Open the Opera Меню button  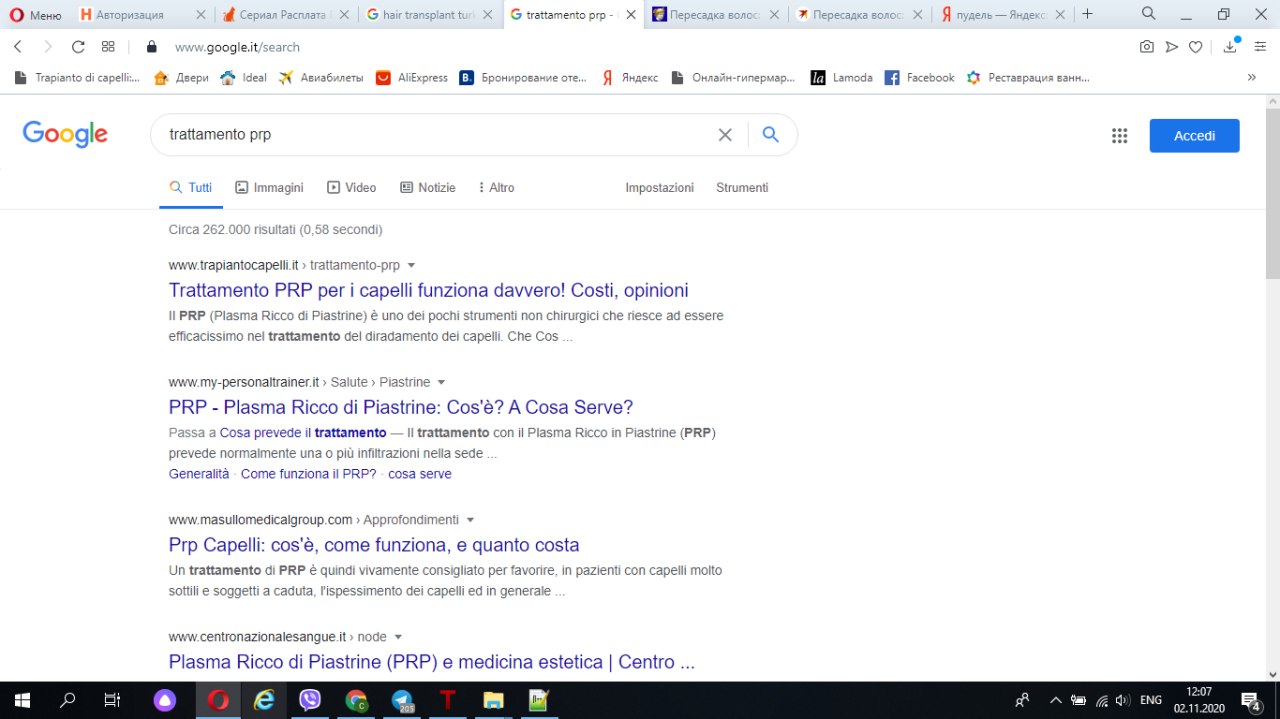(35, 14)
